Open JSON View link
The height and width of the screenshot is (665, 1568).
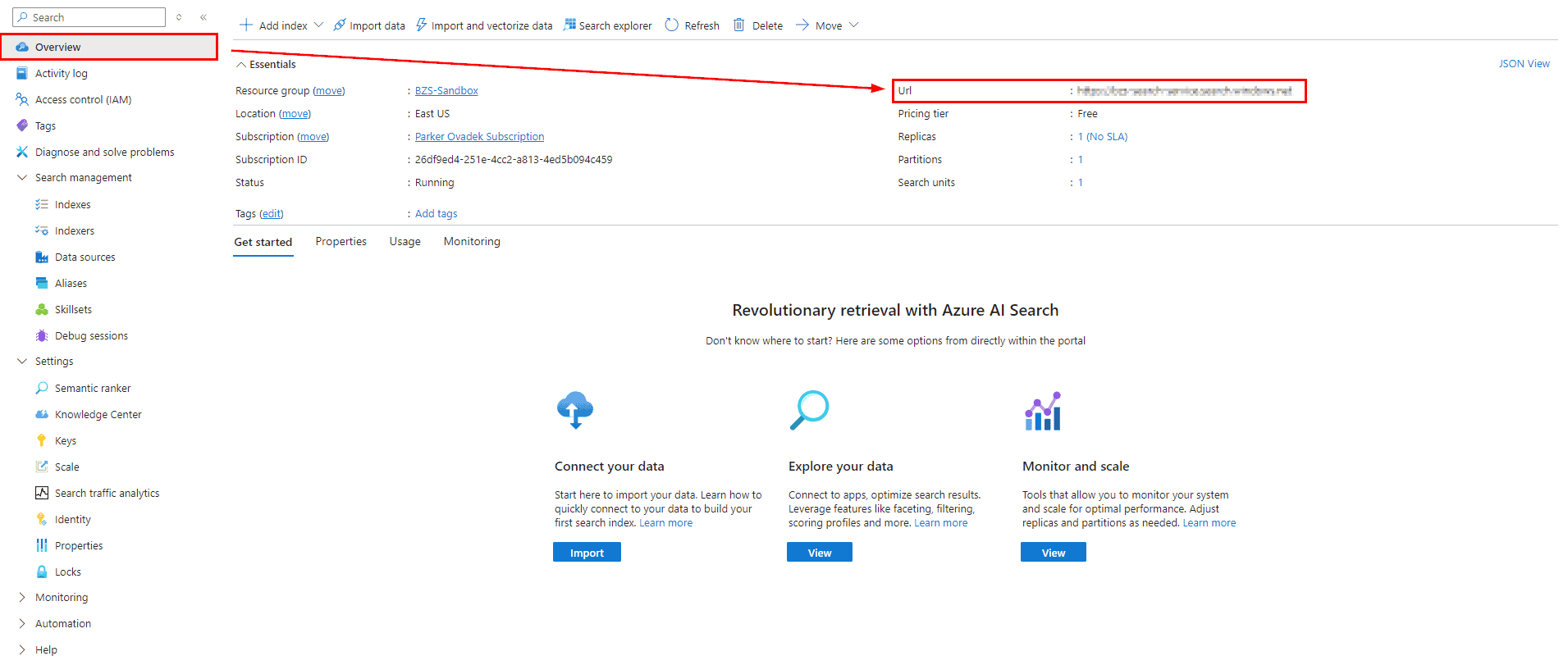click(1524, 63)
